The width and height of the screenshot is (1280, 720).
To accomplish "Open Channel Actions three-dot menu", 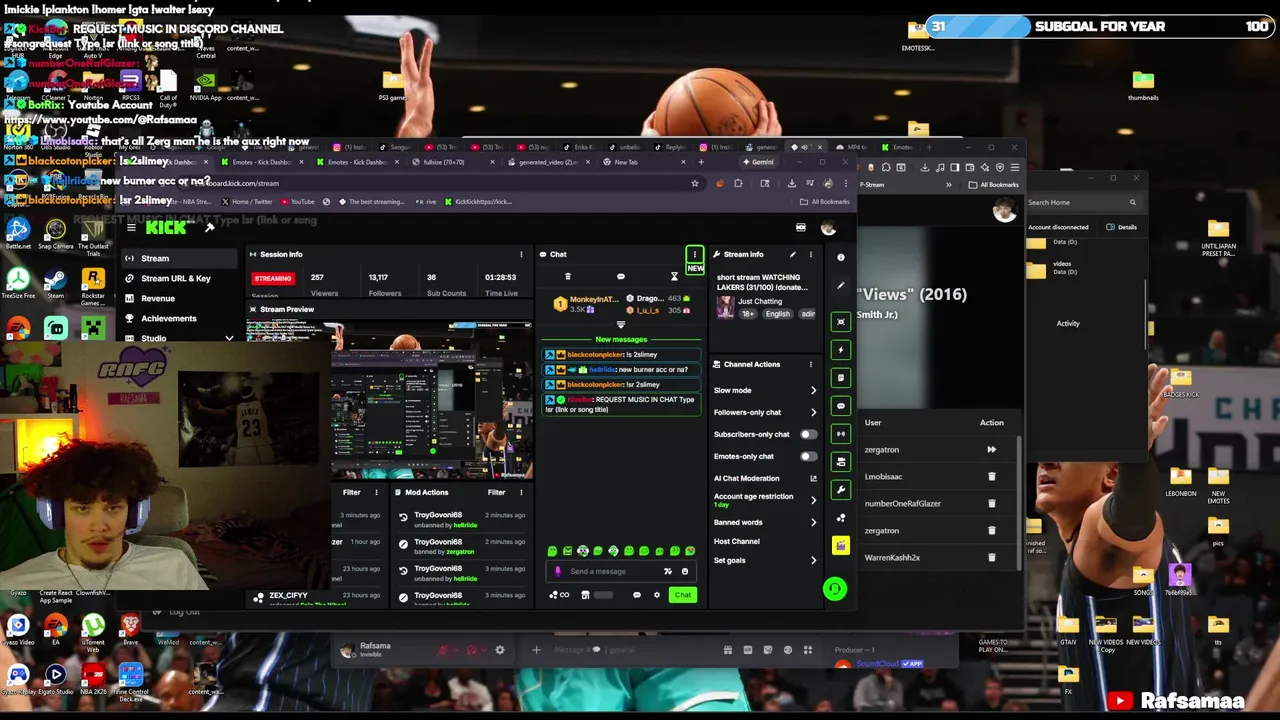I will (811, 364).
